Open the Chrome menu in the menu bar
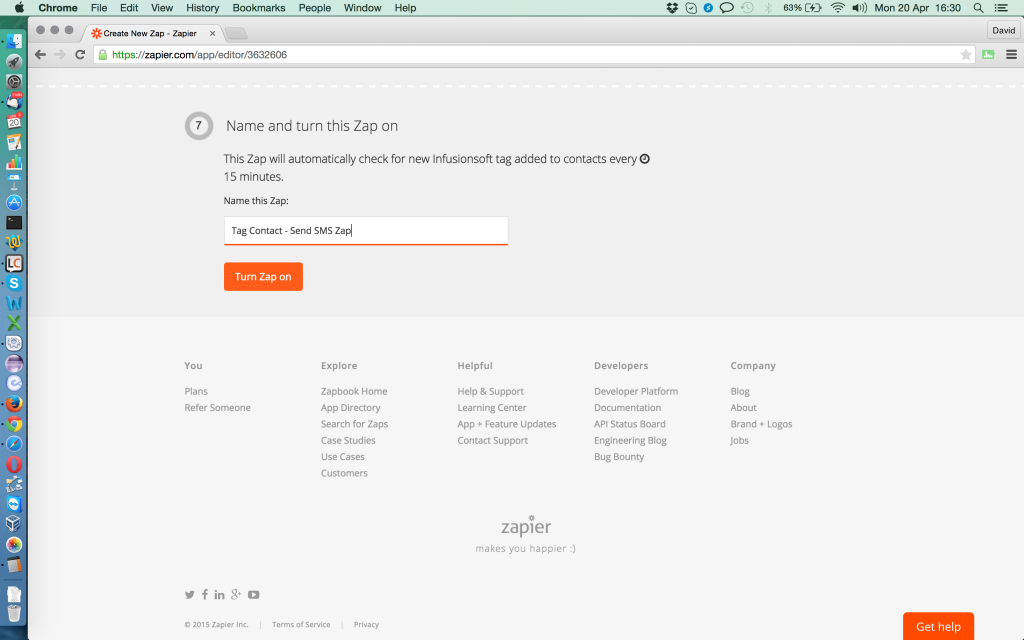 coord(58,8)
